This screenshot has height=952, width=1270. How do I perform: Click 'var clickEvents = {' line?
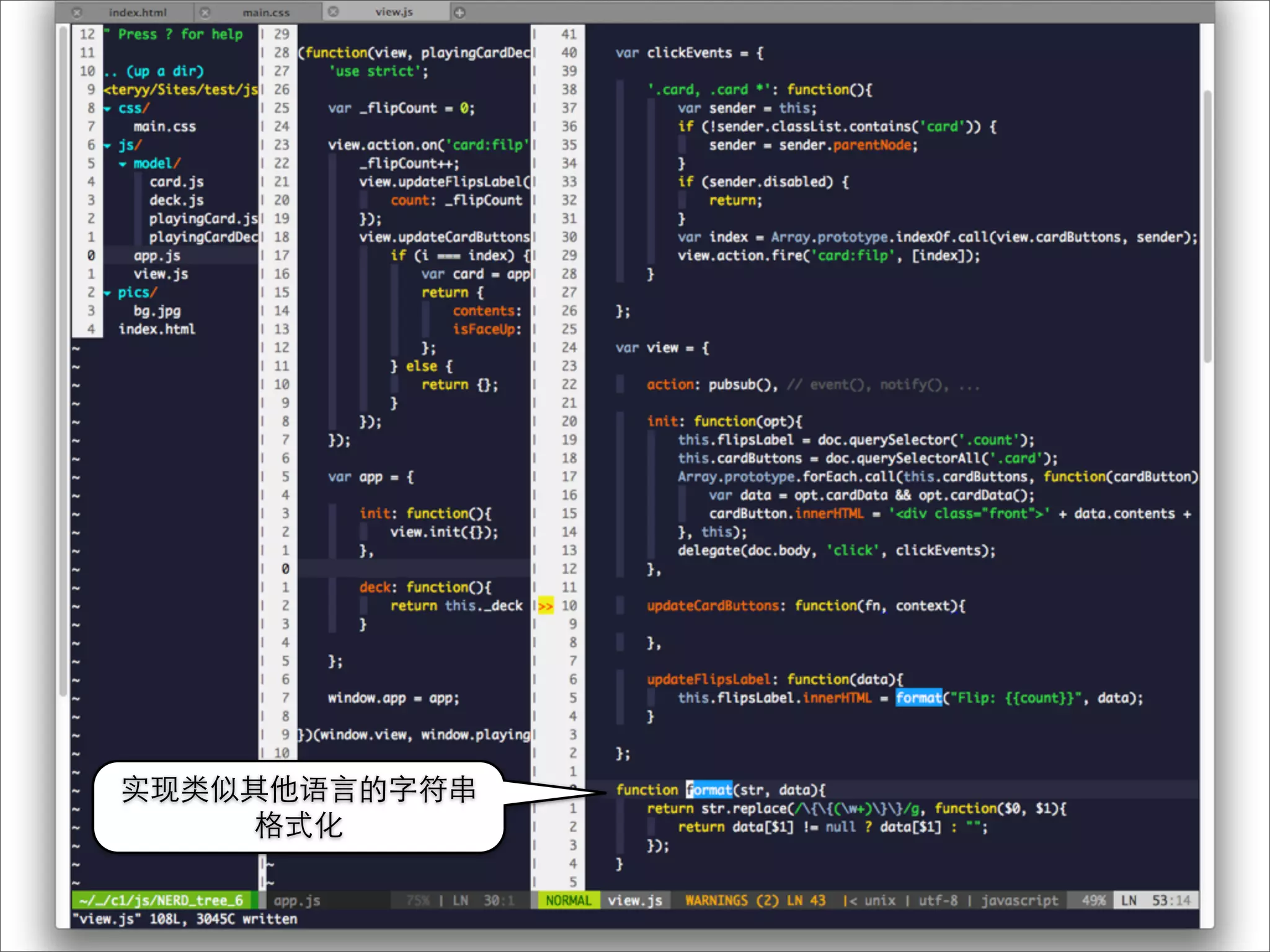690,53
